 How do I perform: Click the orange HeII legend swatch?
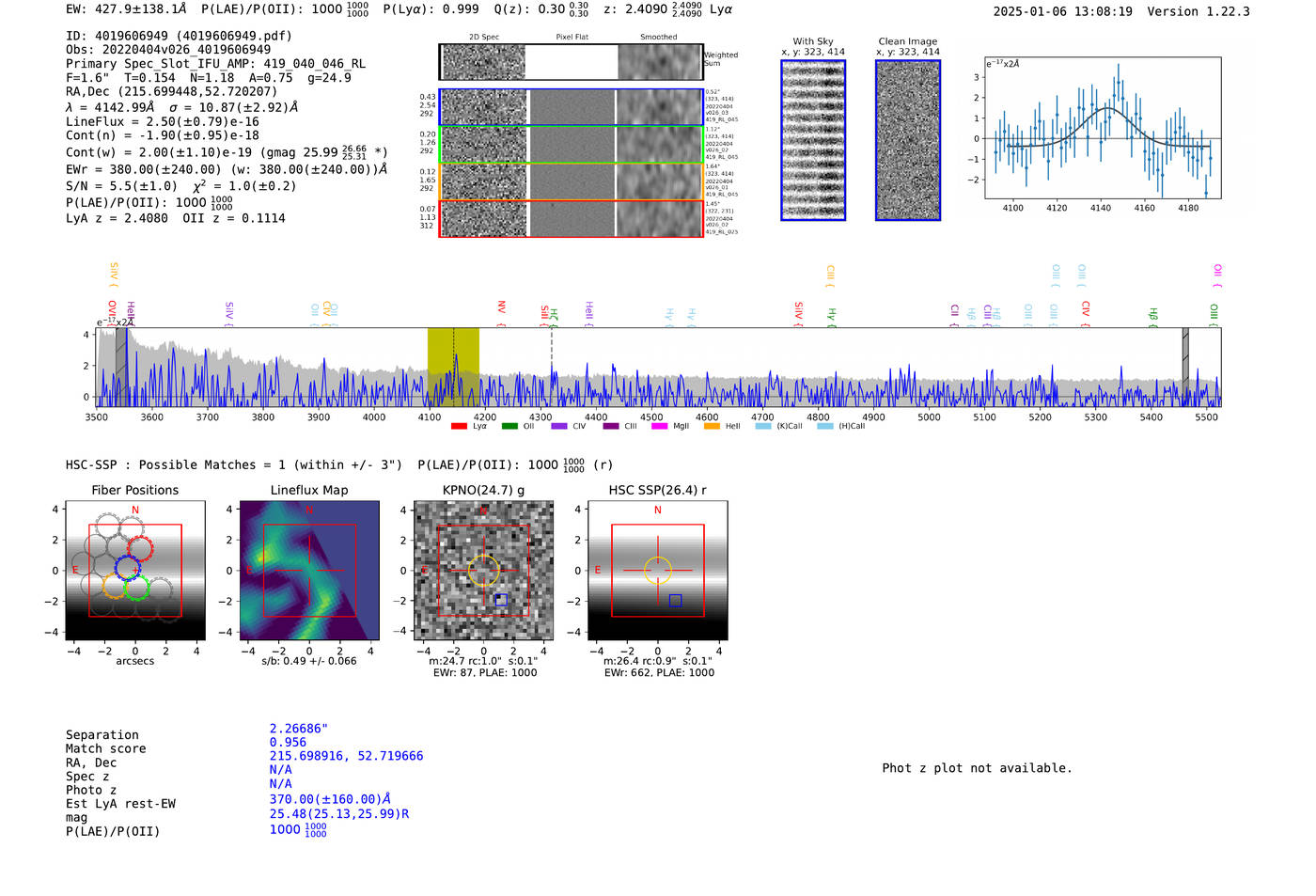[x=712, y=426]
